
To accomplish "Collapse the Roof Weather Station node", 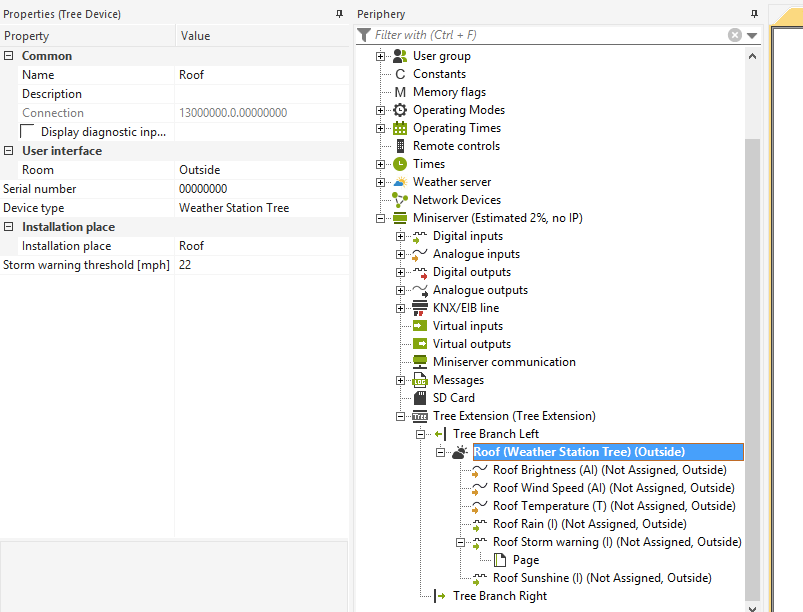I will [x=440, y=452].
